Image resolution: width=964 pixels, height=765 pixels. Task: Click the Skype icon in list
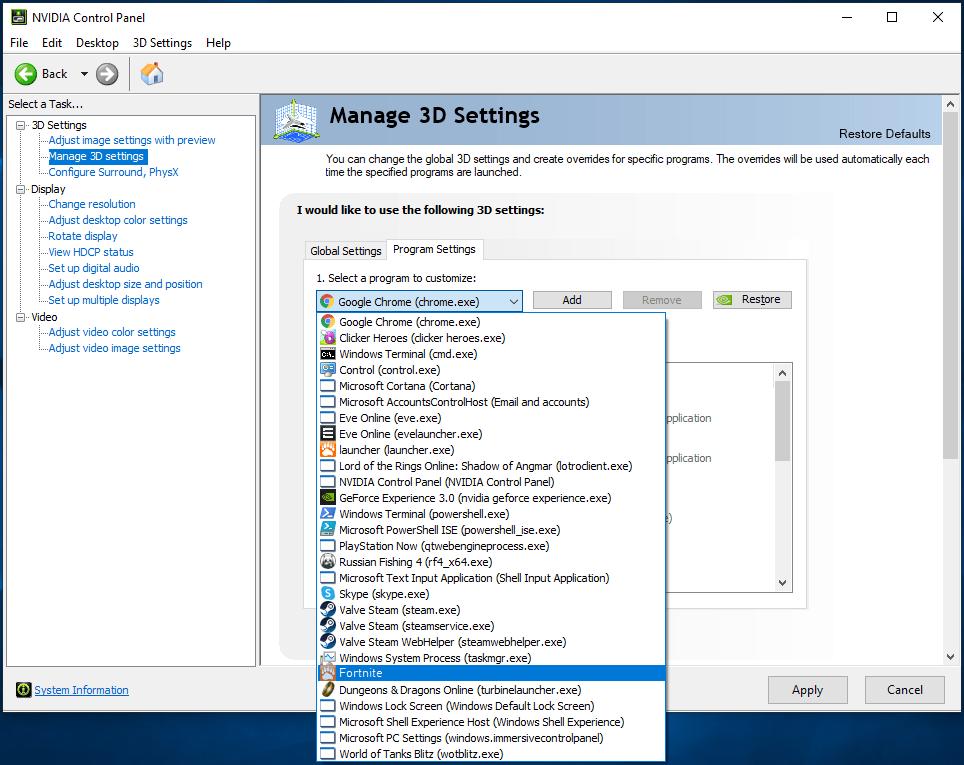328,593
